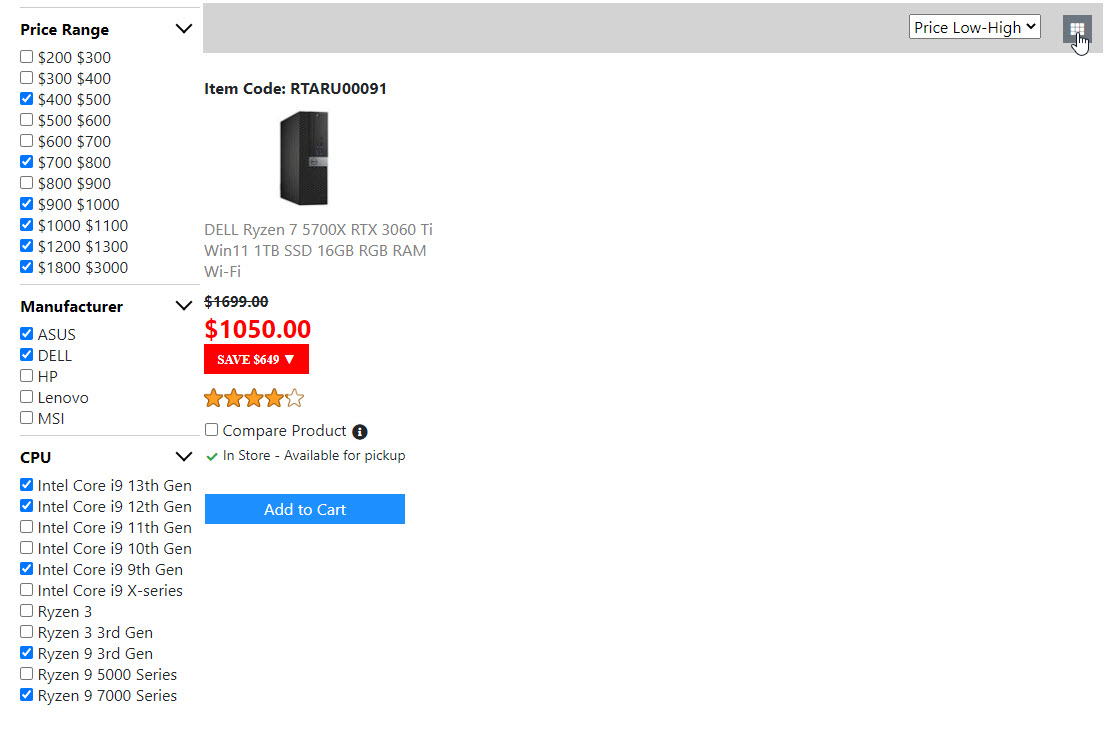Check the Lenovo manufacturer filter
The width and height of the screenshot is (1118, 743).
tap(27, 397)
